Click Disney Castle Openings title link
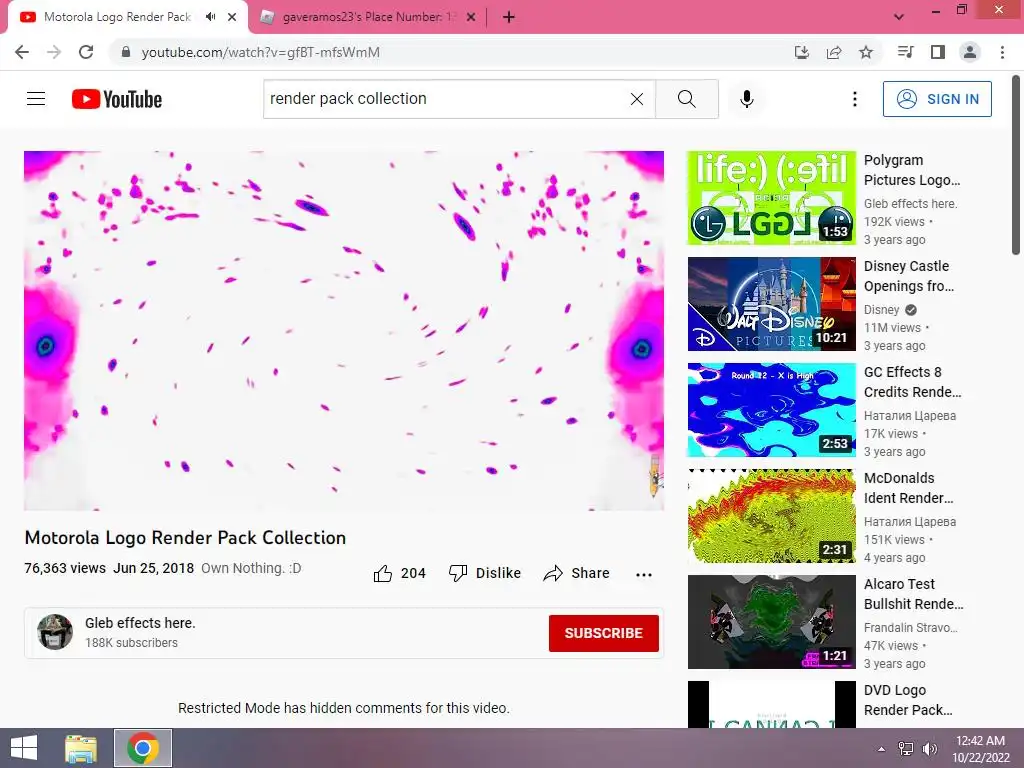Viewport: 1024px width, 768px height. (x=908, y=276)
